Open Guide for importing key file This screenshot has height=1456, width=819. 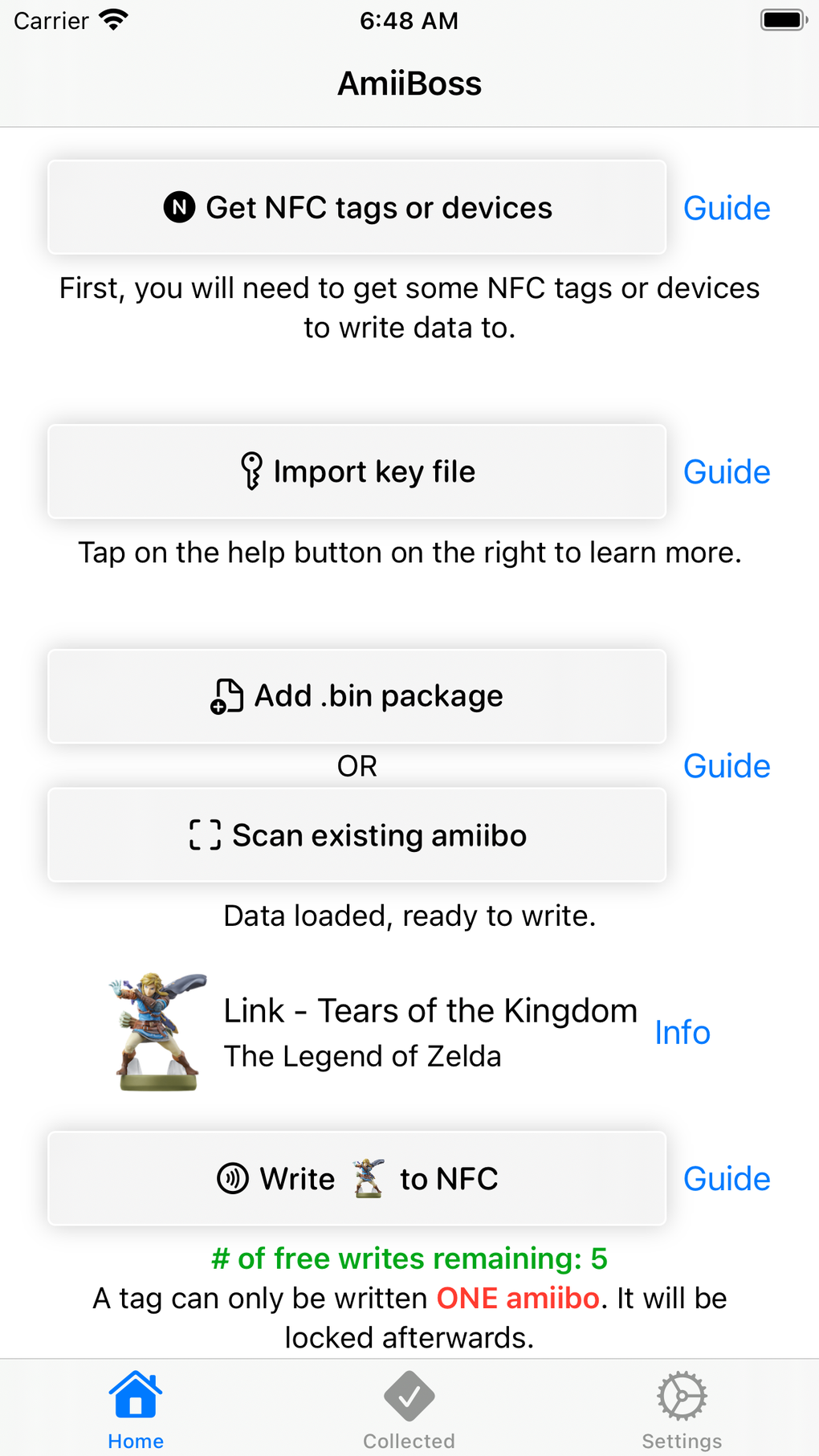[727, 472]
